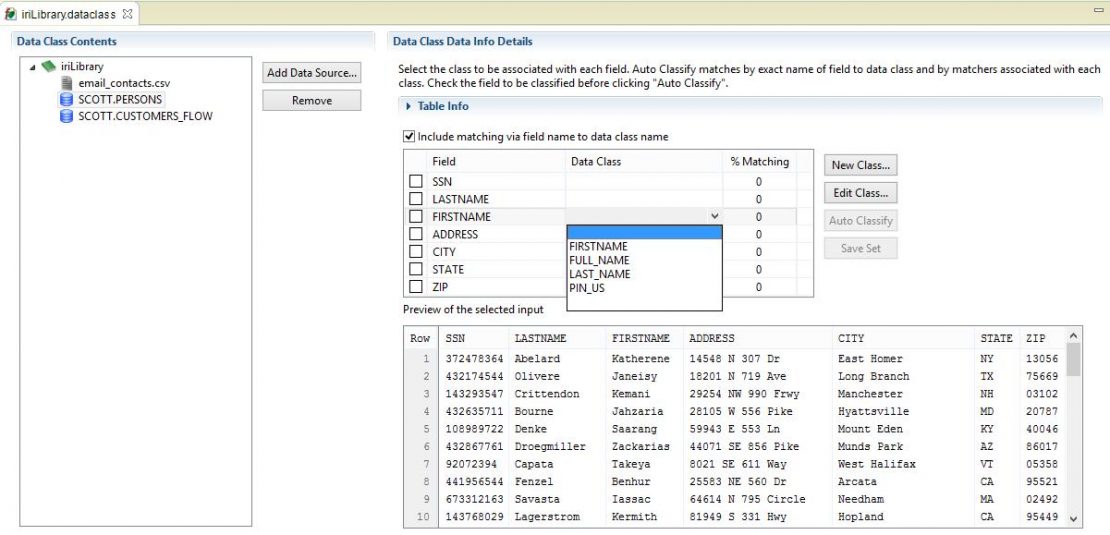
Task: Minimize the editor pane via top-right icon
Action: pos(1098,10)
